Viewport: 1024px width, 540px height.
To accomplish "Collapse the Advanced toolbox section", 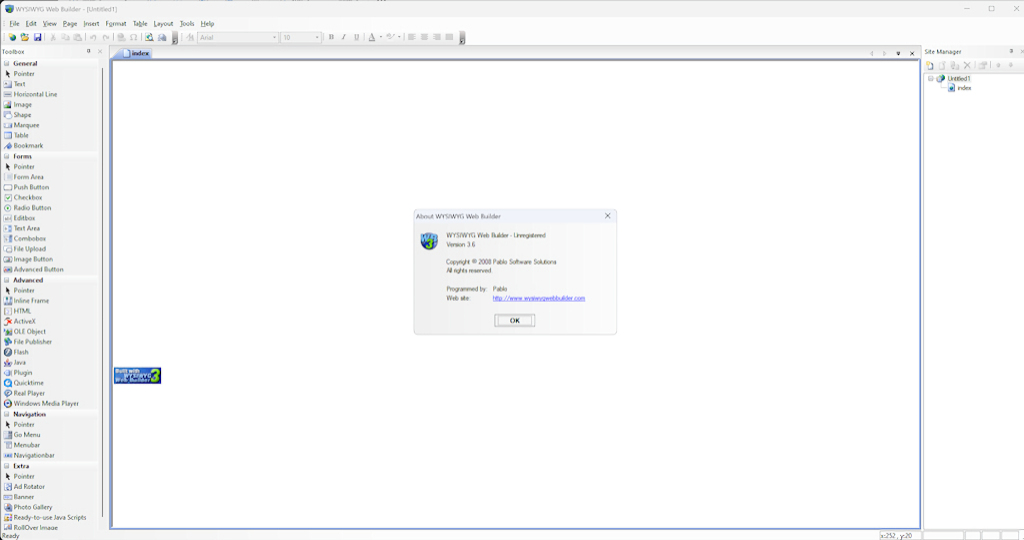I will (x=7, y=280).
